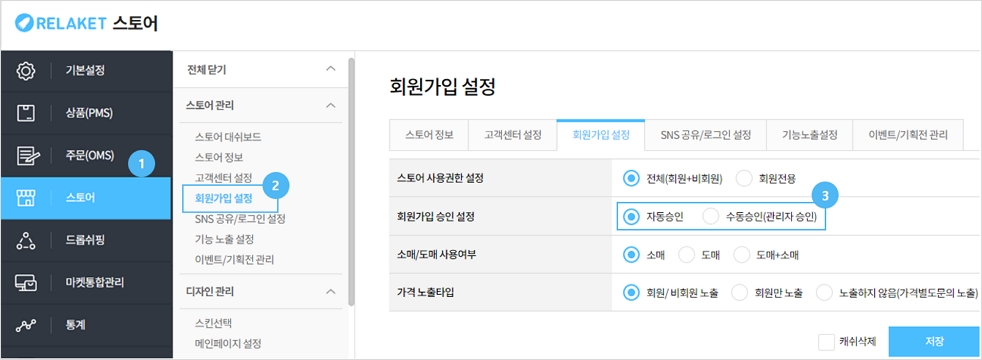
Task: Collapse the 디자인 관리 section chevron
Action: (x=331, y=291)
